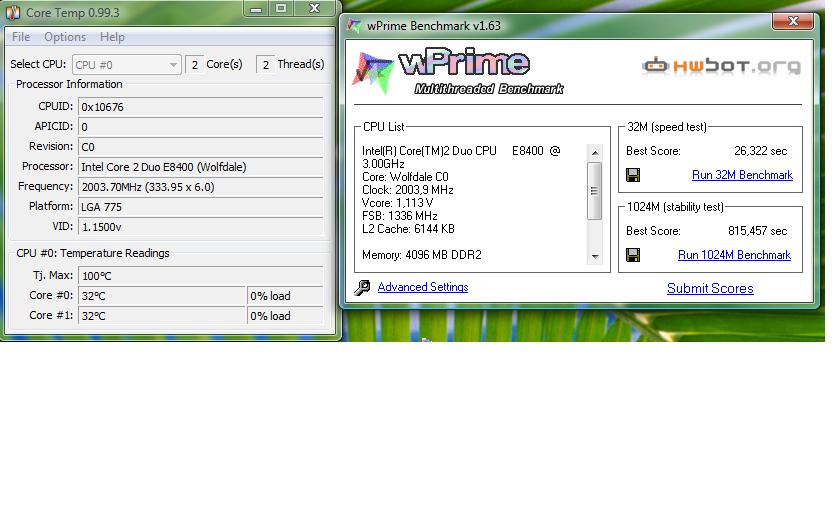The width and height of the screenshot is (840, 525).
Task: Open the Options menu in Core Temp
Action: [65, 37]
